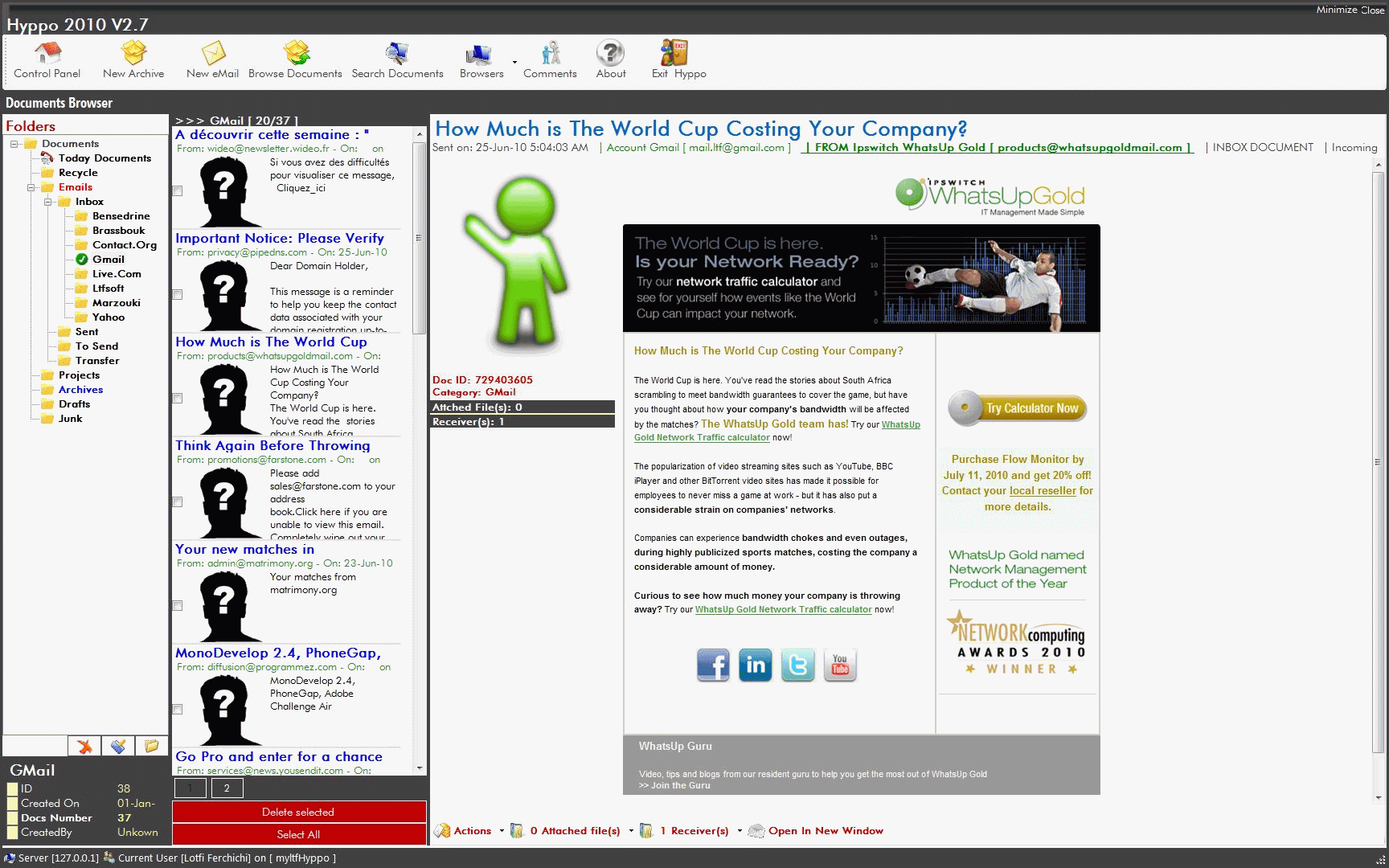Screen dimensions: 1389x868
Task: Open the Archives folder in the tree
Action: tap(80, 390)
